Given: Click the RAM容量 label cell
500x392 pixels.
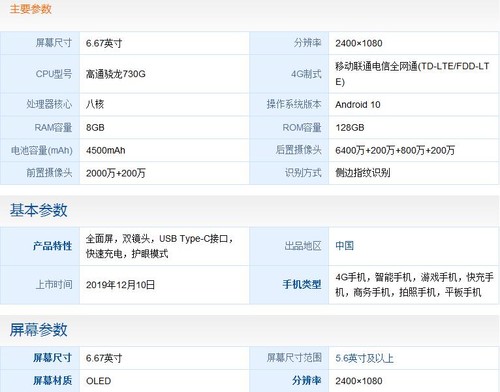Looking at the screenshot, I should tap(40, 127).
